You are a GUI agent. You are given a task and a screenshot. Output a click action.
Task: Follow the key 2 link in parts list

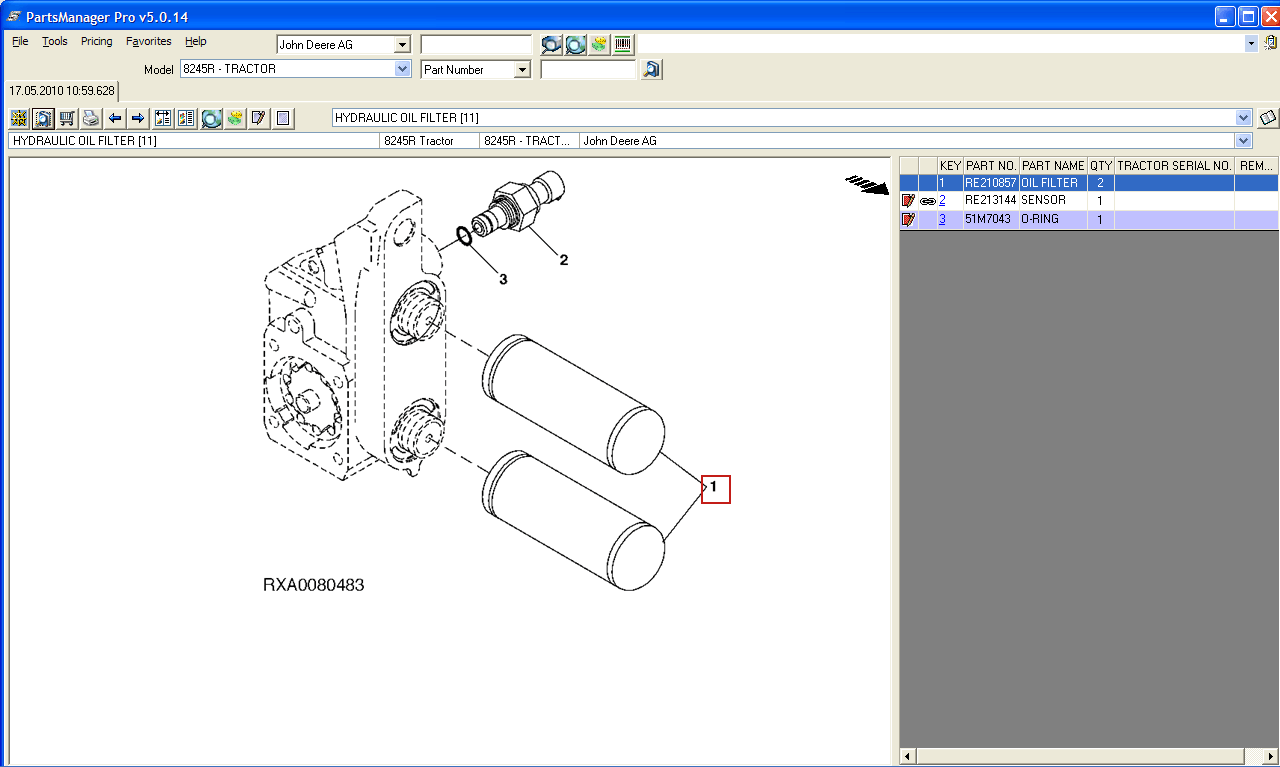[942, 200]
